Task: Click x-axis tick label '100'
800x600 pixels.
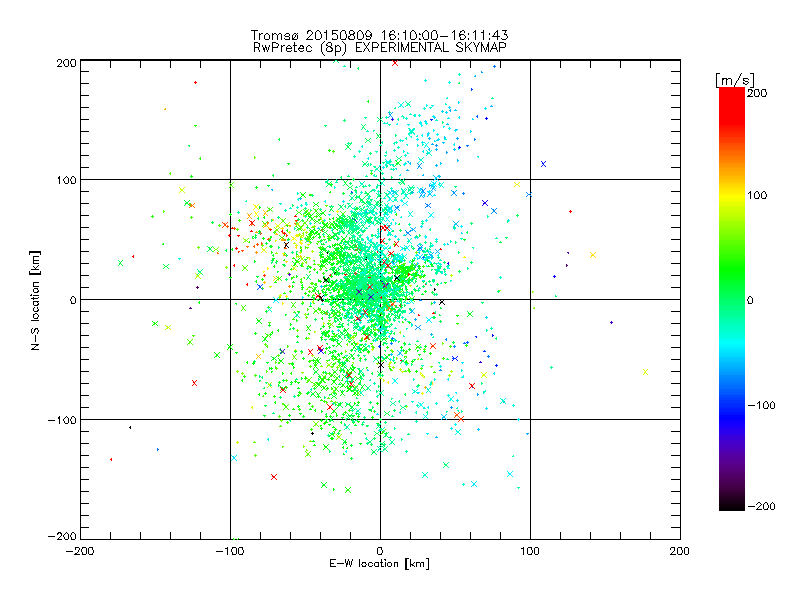Action: 530,551
